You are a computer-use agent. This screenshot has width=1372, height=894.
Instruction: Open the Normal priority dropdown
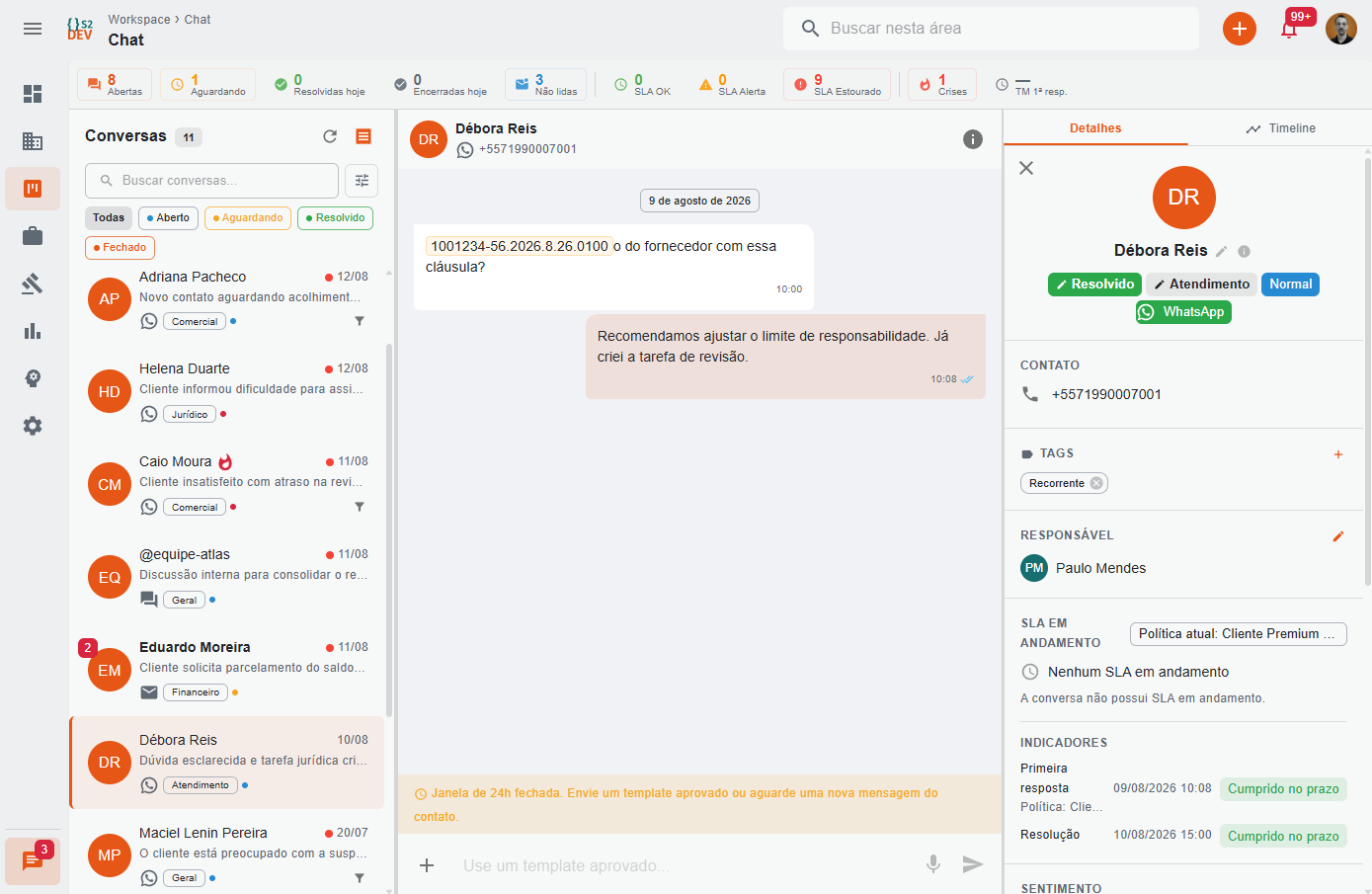coord(1290,284)
